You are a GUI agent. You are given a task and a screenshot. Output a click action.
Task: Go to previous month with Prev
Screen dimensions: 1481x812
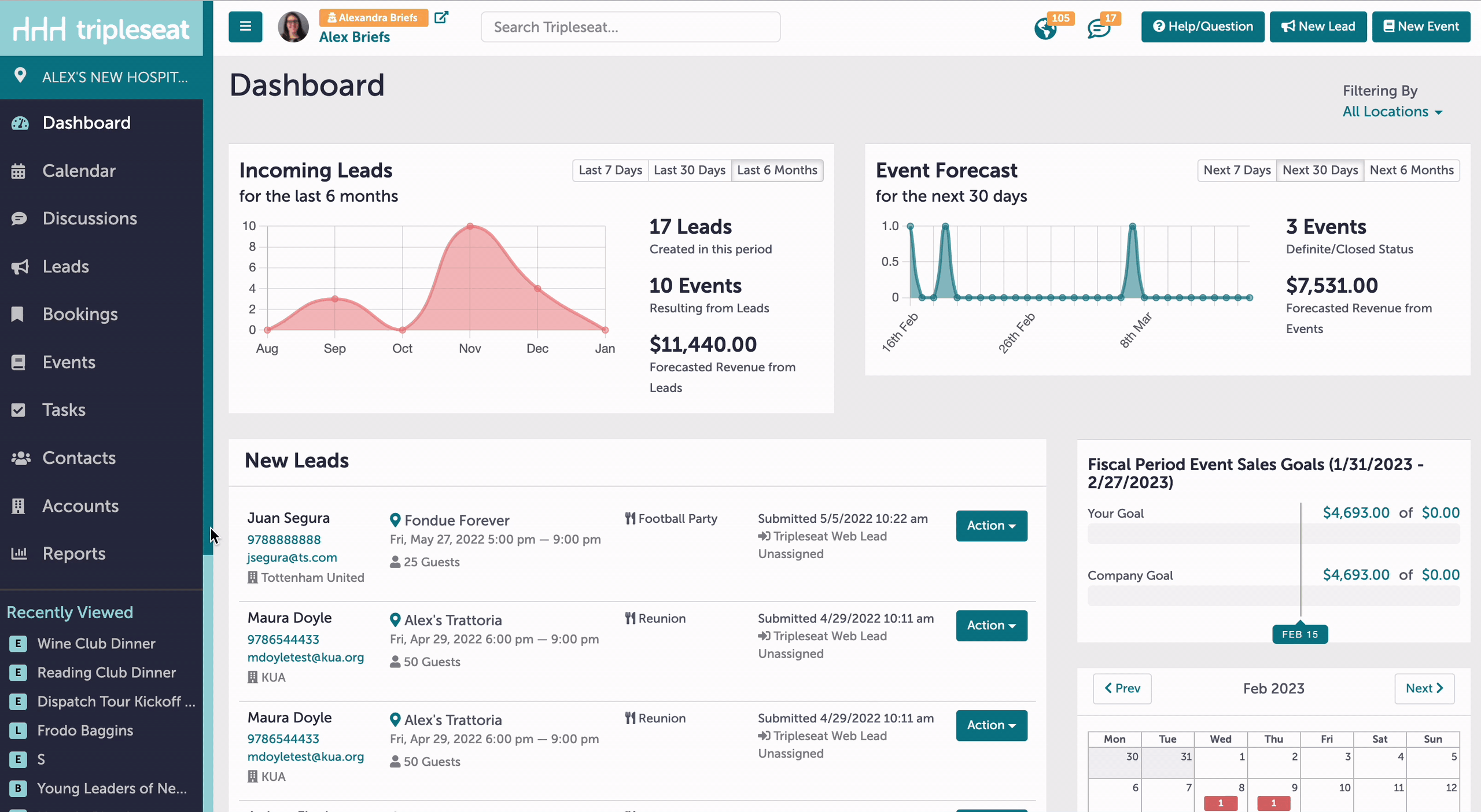[x=1122, y=688]
